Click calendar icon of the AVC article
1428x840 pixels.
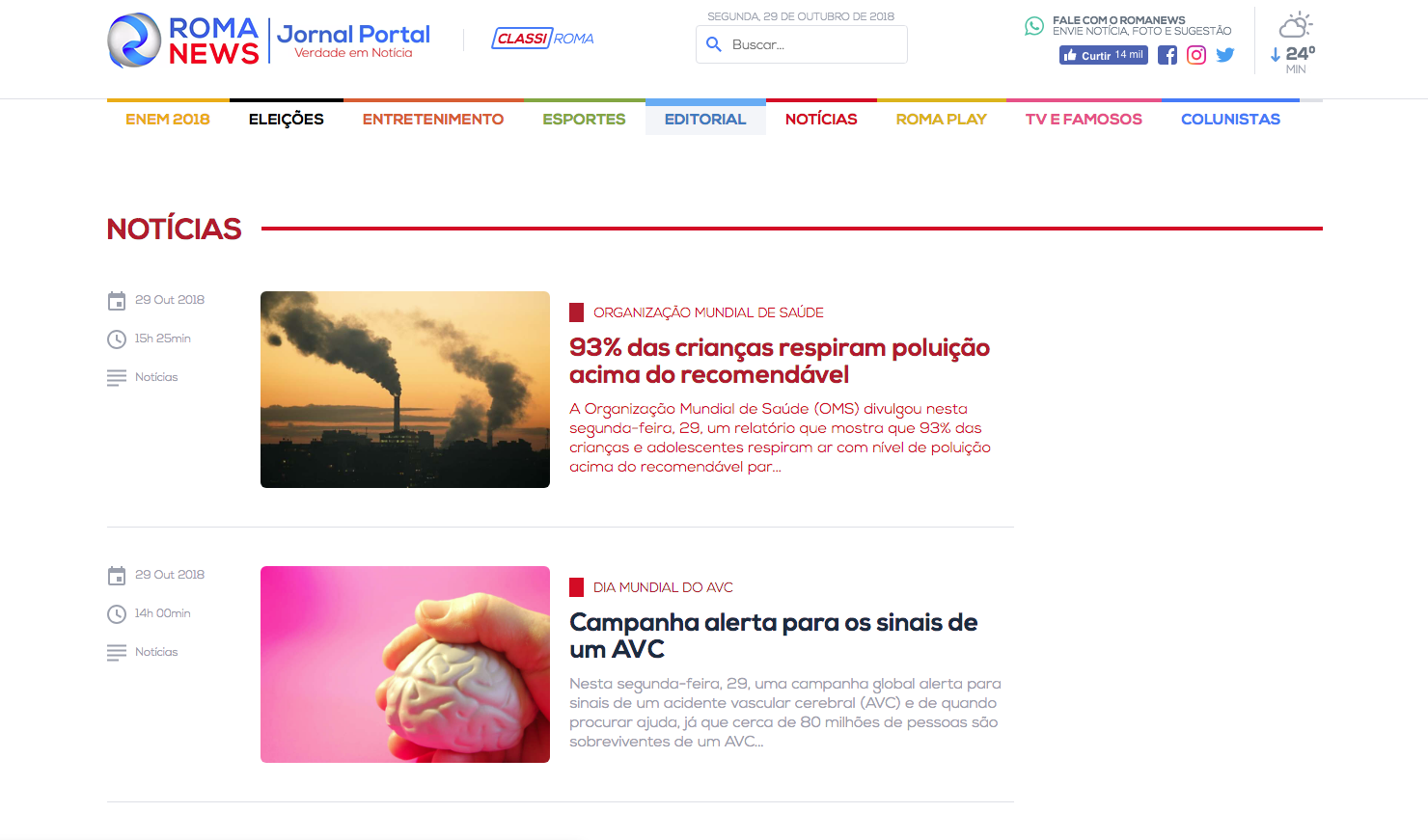click(x=117, y=576)
